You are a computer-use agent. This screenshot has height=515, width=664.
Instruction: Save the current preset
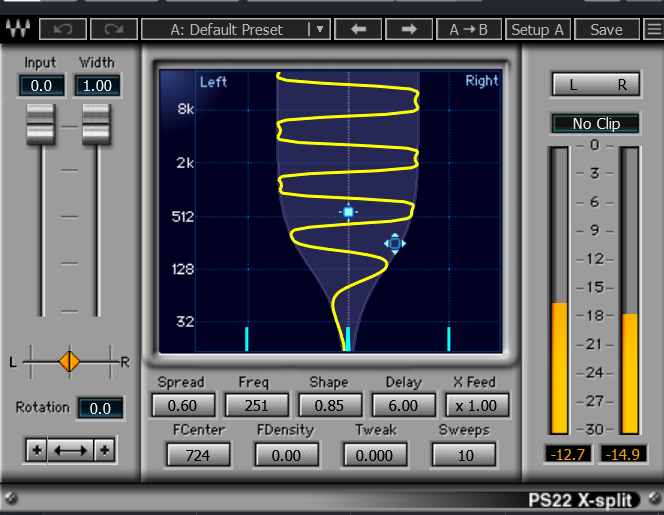606,29
